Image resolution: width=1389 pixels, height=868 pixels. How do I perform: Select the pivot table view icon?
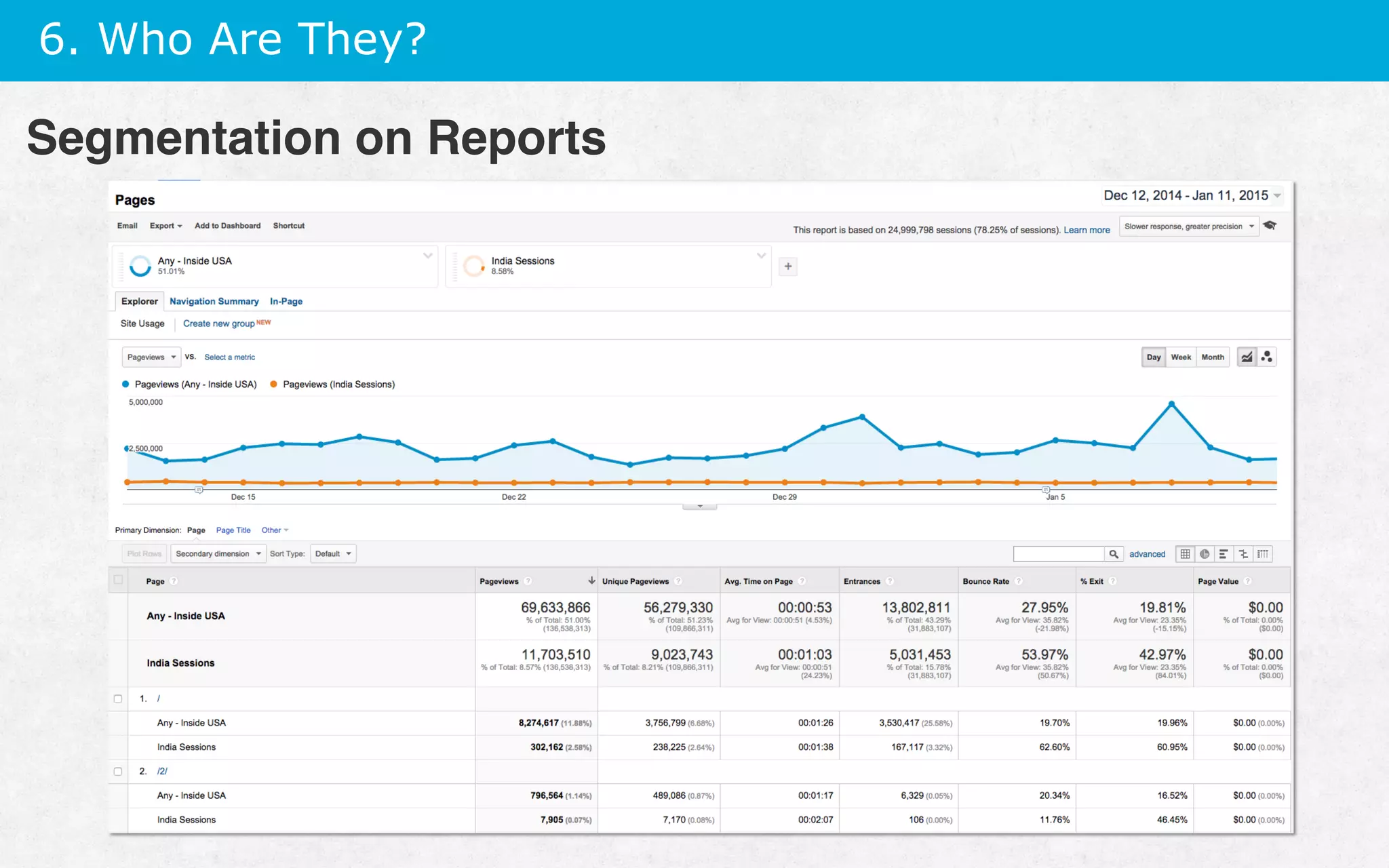click(1262, 554)
